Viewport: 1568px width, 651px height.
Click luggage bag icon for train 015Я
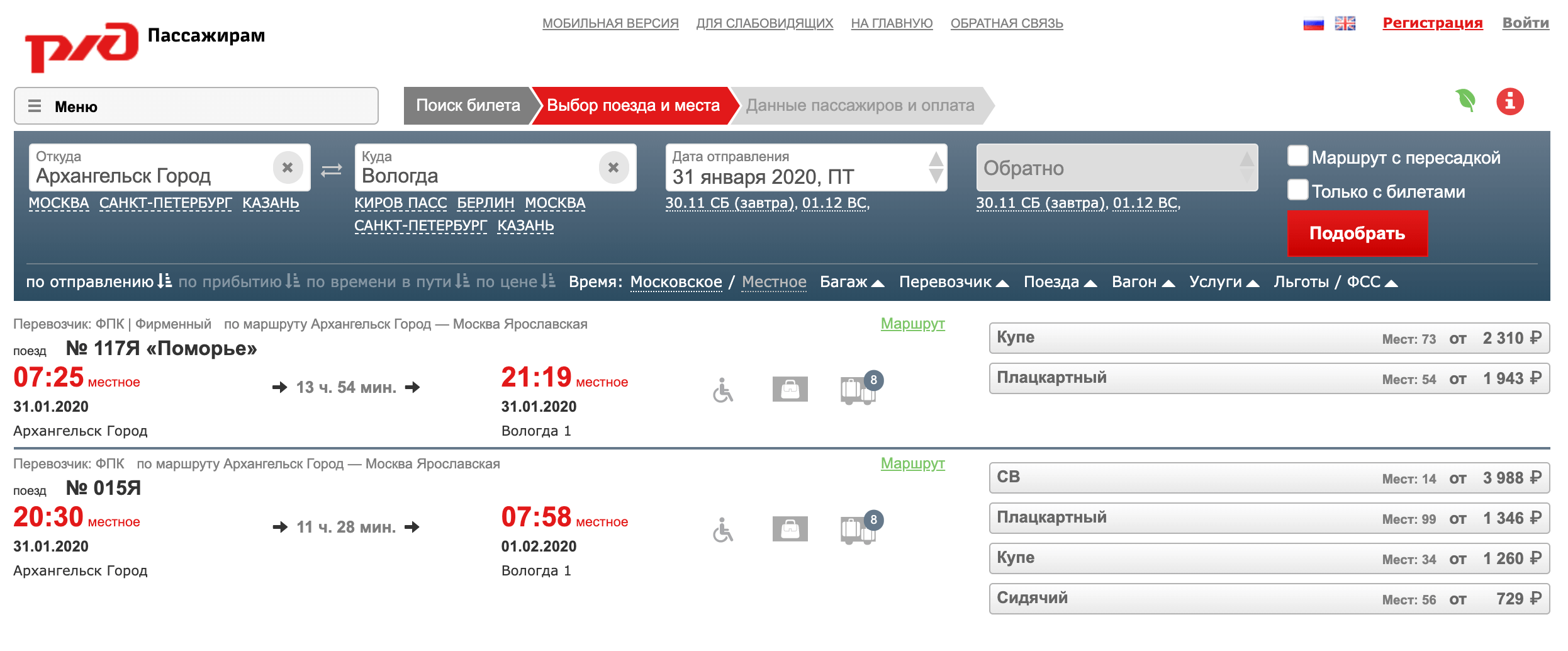(x=790, y=529)
